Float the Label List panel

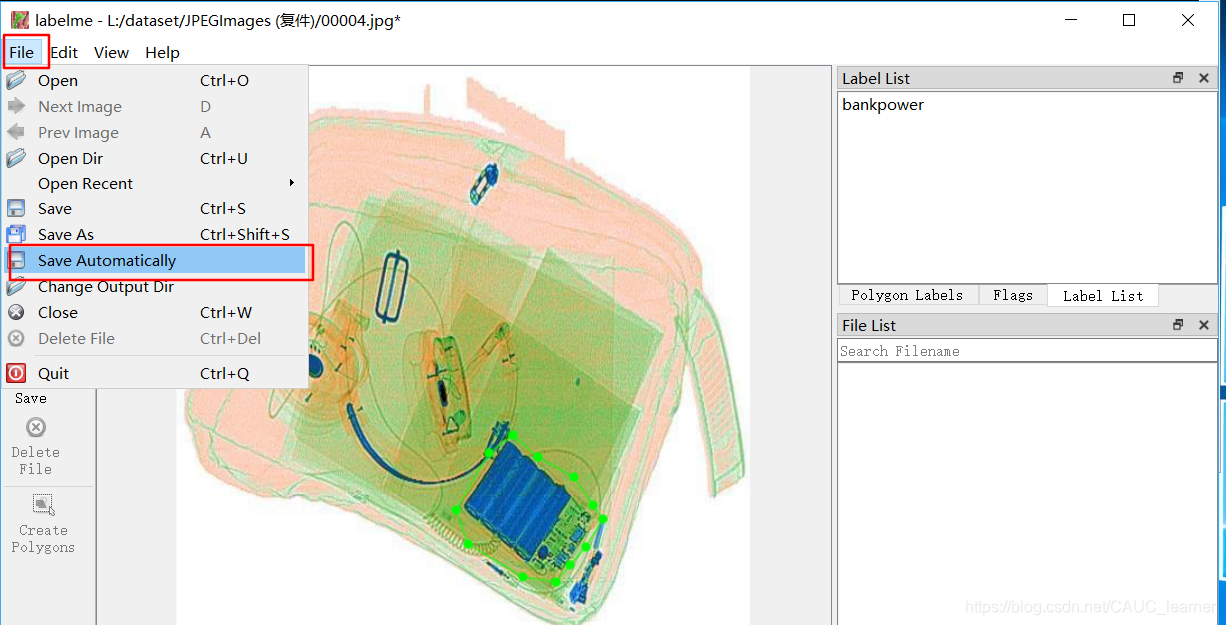(x=1178, y=78)
